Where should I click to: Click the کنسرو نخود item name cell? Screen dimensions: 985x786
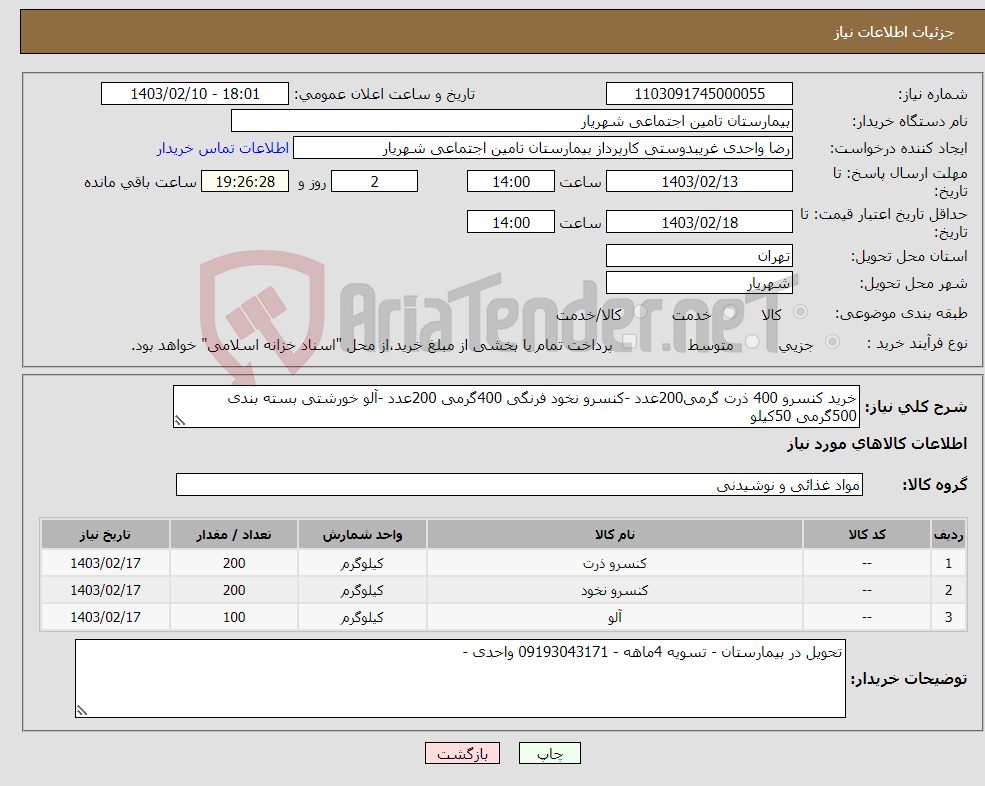[x=614, y=591]
